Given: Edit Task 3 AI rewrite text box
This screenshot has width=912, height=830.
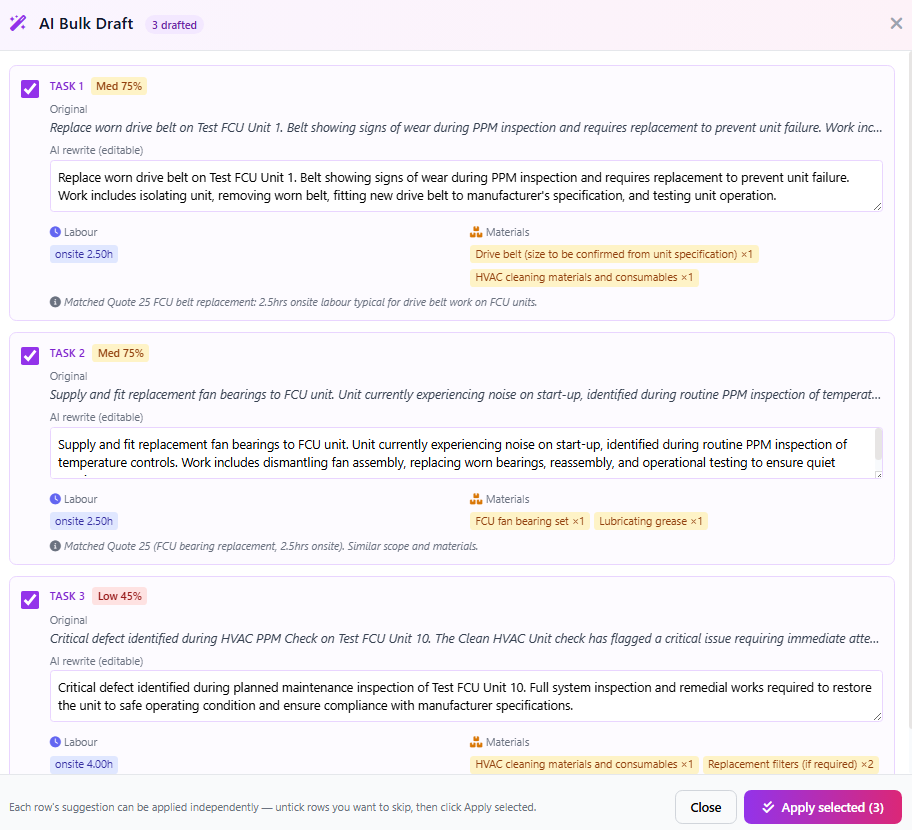Looking at the screenshot, I should [x=466, y=696].
